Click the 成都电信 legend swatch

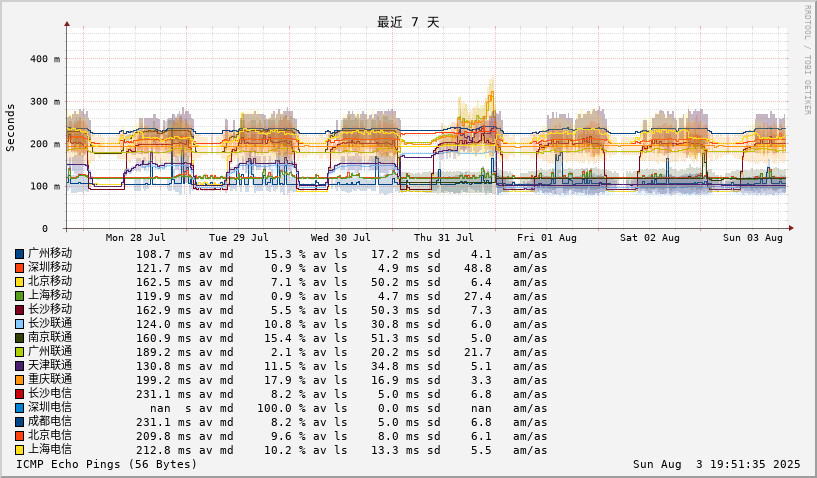(x=19, y=423)
